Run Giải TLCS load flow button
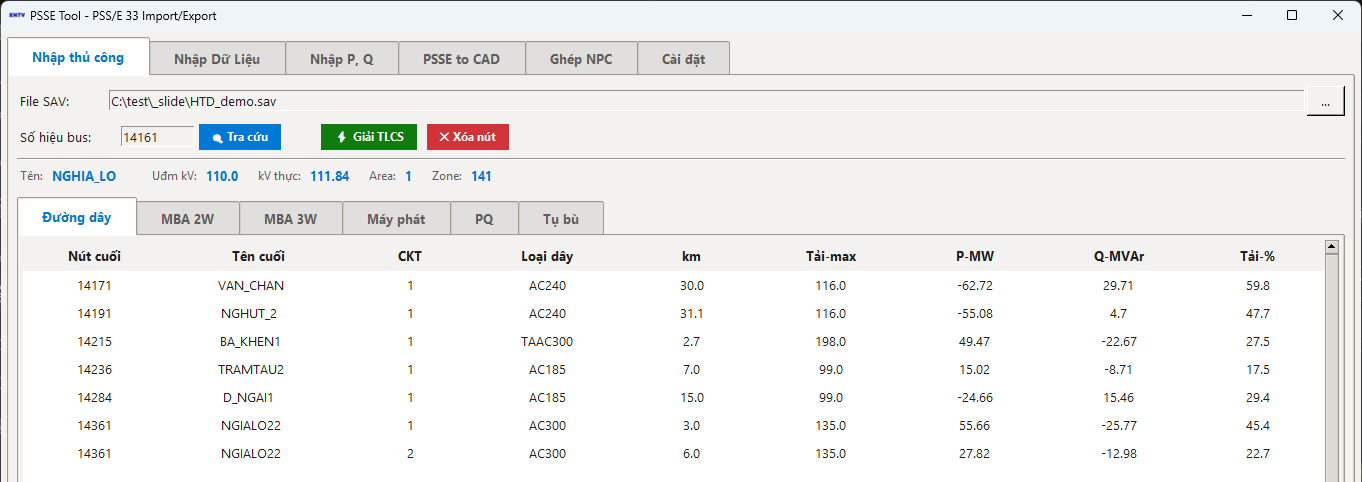This screenshot has width=1362, height=482. tap(369, 137)
